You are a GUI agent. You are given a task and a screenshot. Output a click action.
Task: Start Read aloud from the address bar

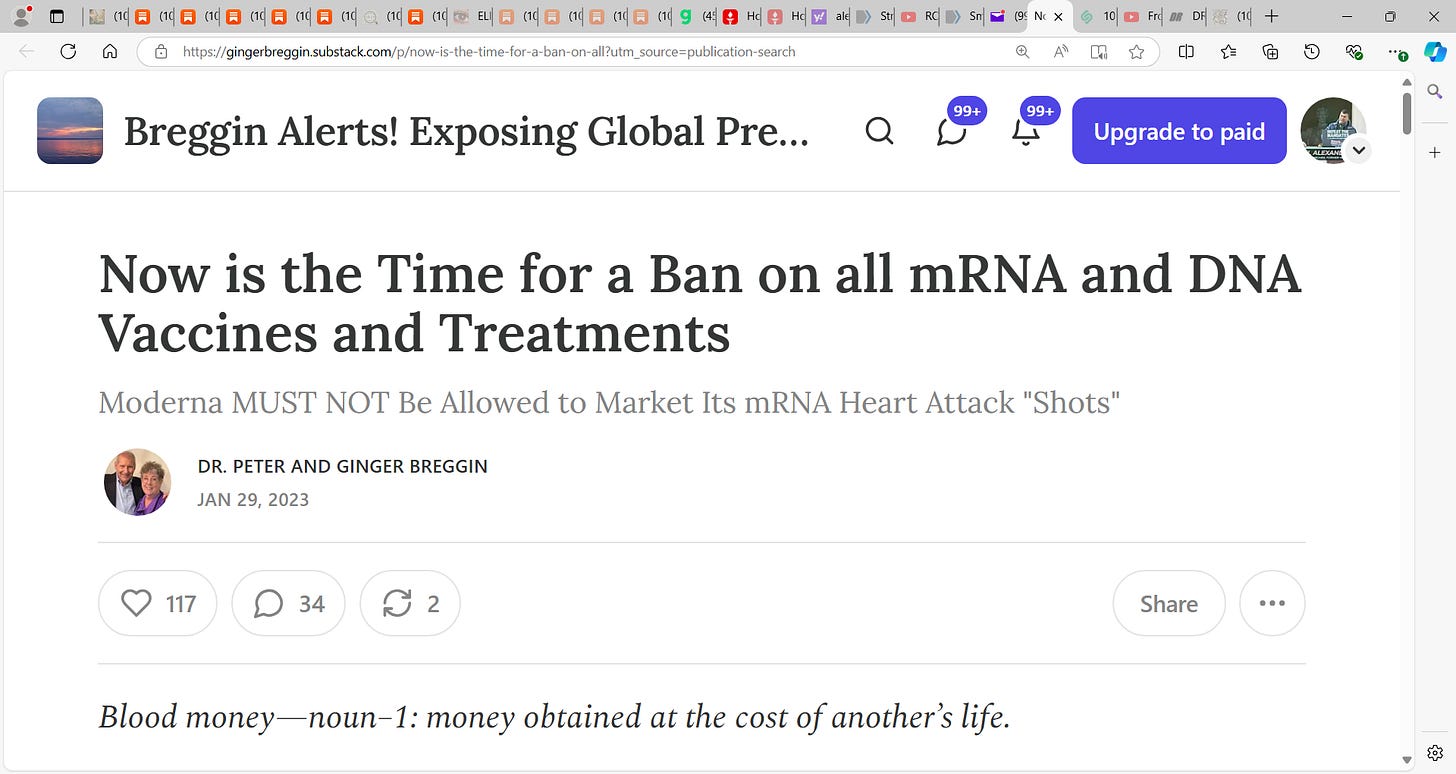(x=1060, y=52)
